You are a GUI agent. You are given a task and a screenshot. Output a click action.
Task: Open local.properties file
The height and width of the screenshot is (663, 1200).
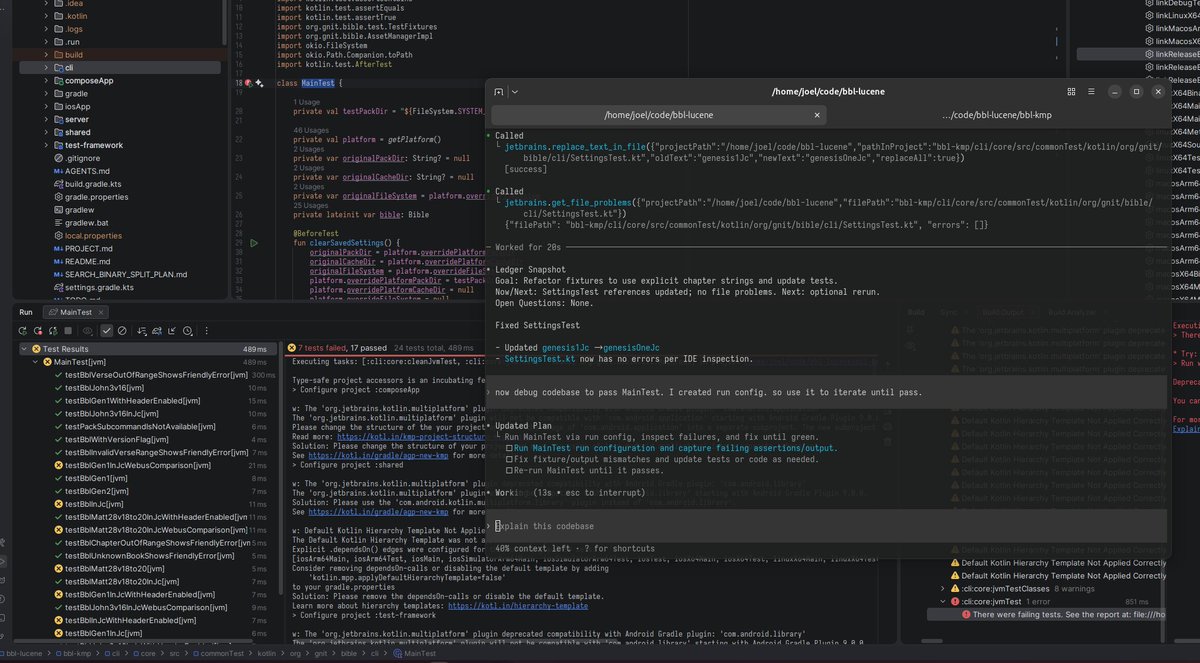(x=87, y=235)
